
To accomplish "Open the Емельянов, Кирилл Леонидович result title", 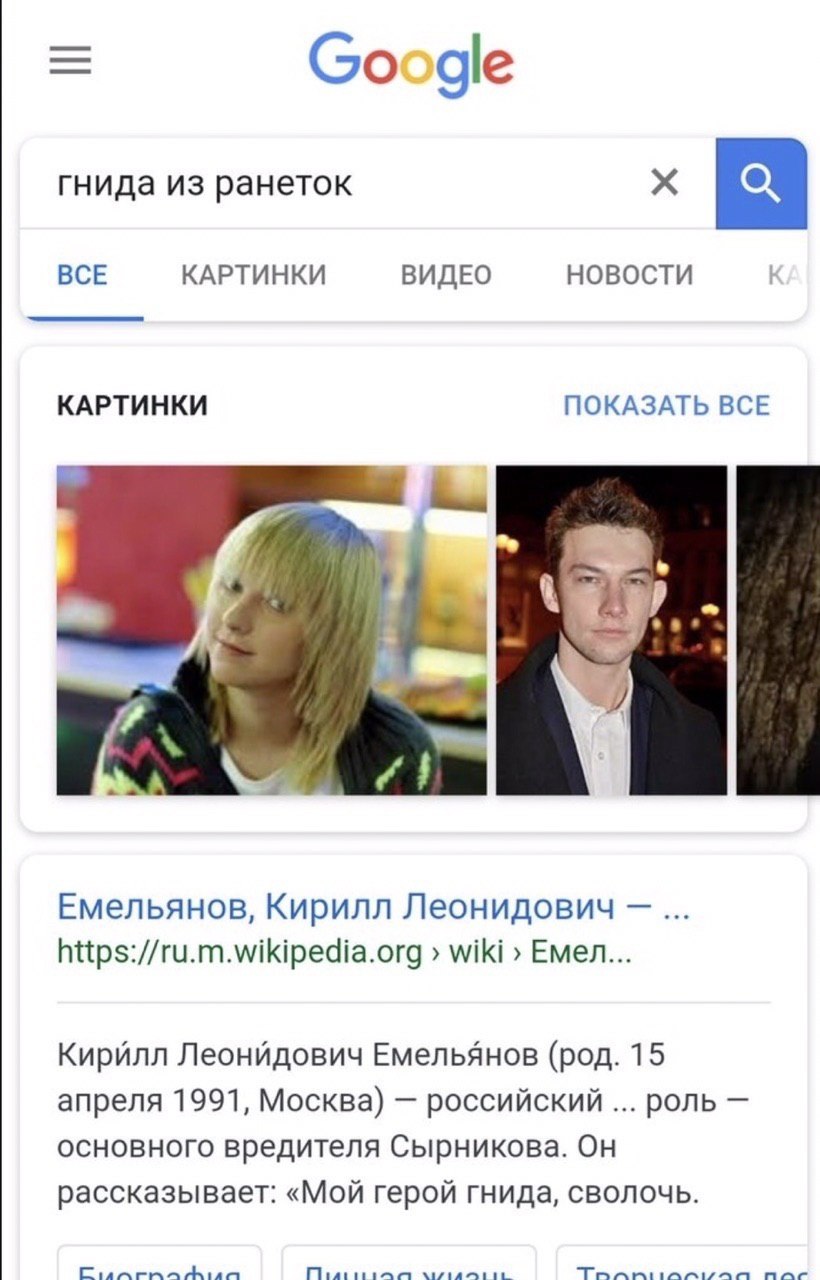I will coord(374,907).
